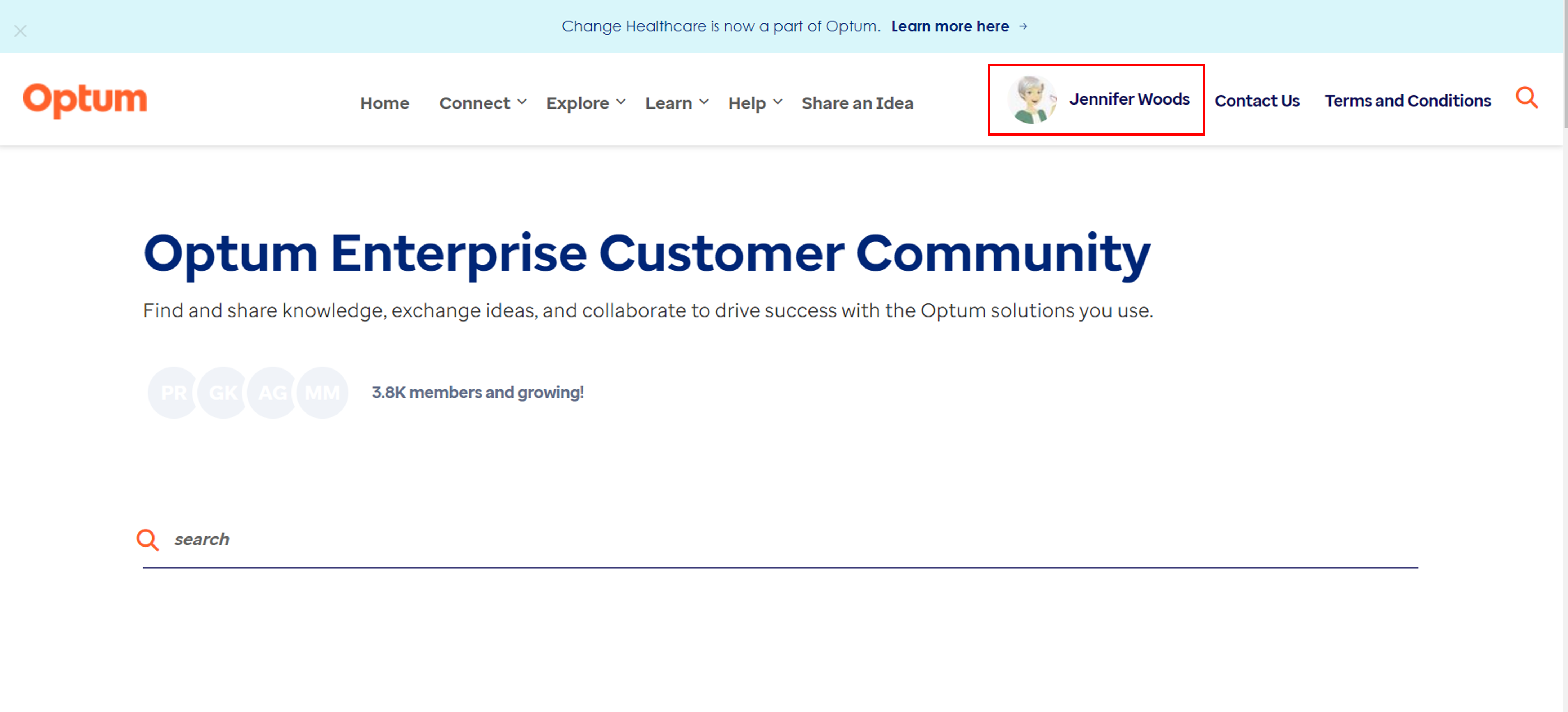The image size is (1568, 712).
Task: Click the orange header search icon
Action: pyautogui.click(x=1526, y=97)
